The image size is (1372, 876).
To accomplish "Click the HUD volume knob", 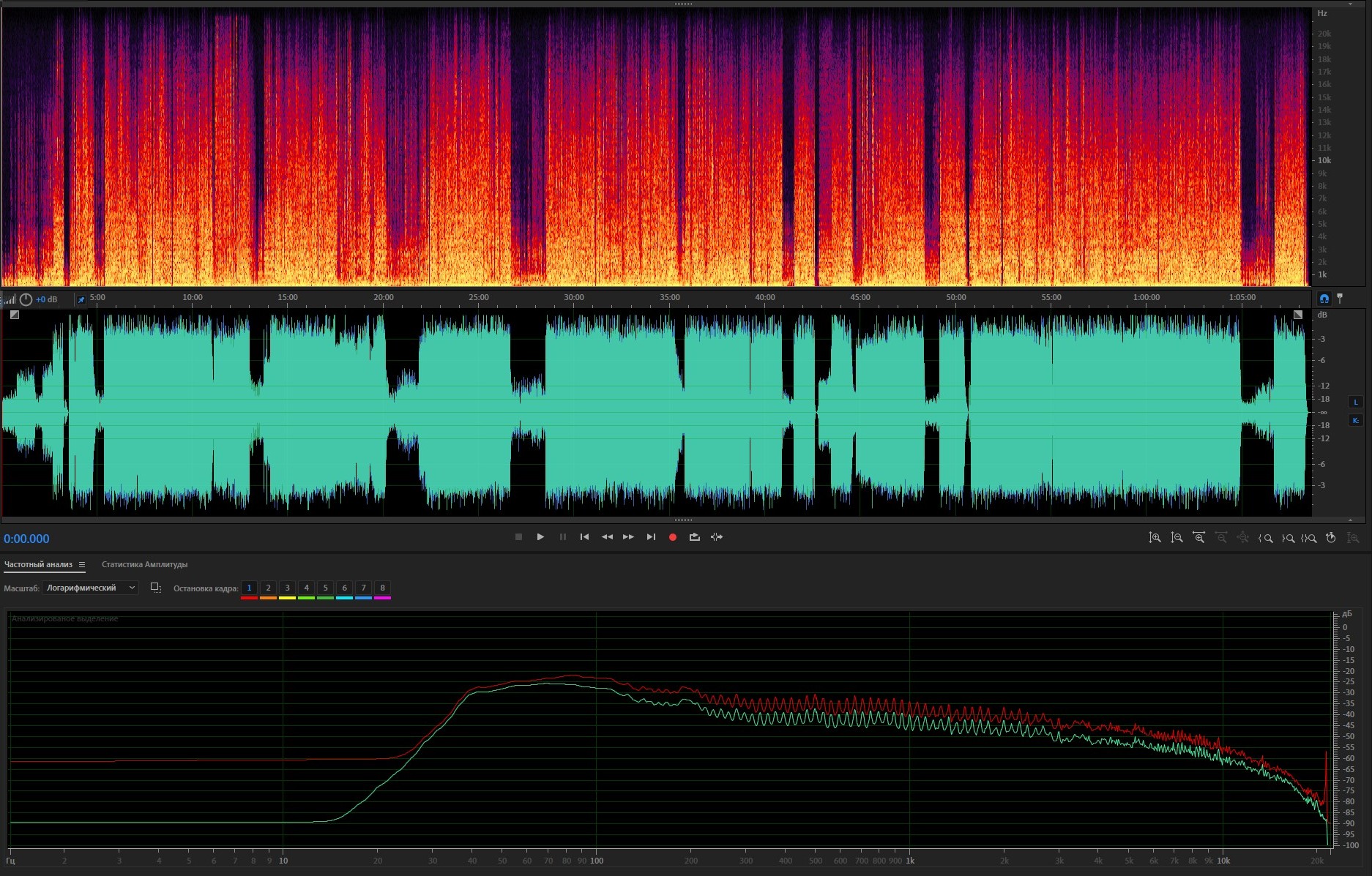I will point(26,299).
